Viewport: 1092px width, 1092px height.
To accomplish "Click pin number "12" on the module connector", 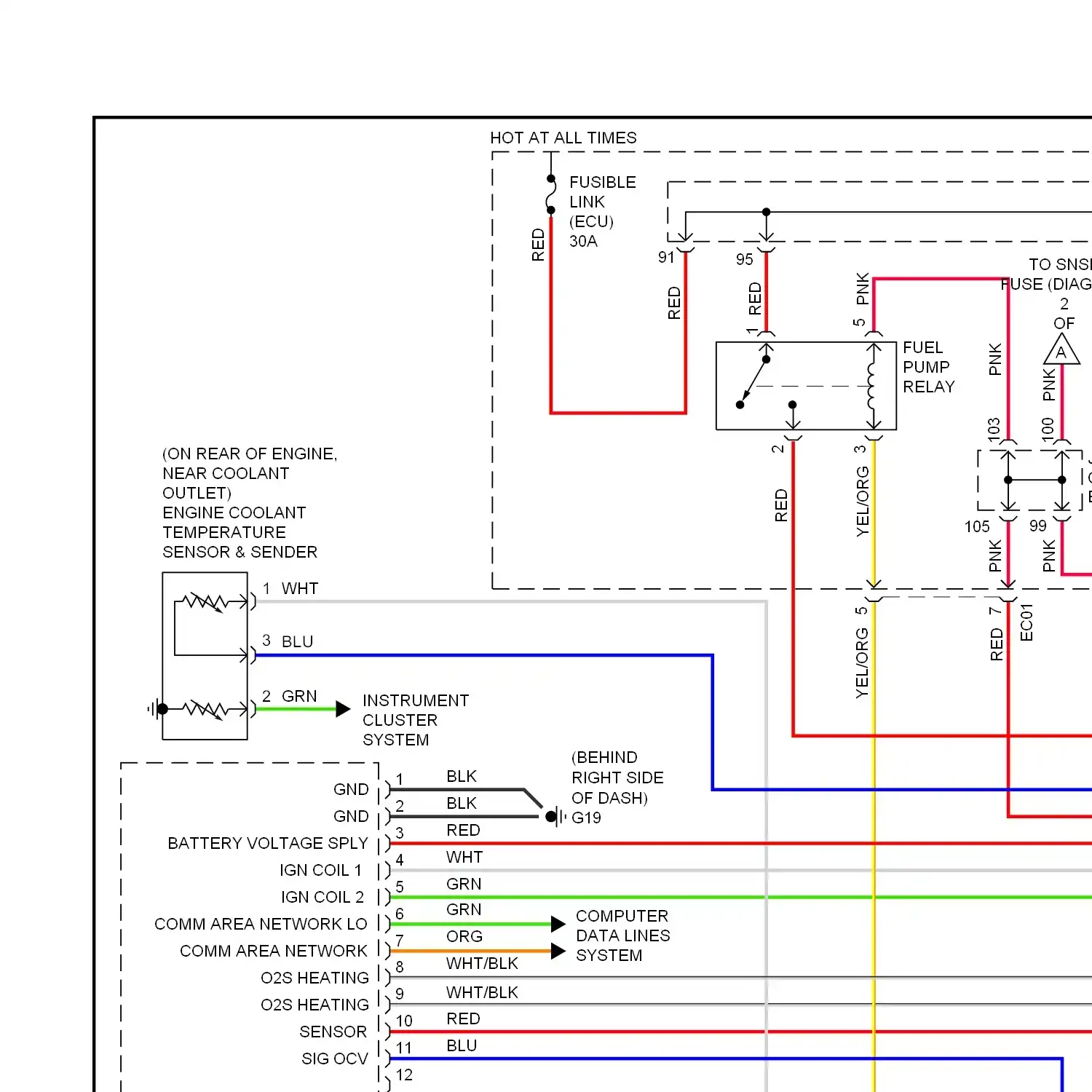I will point(404,1075).
